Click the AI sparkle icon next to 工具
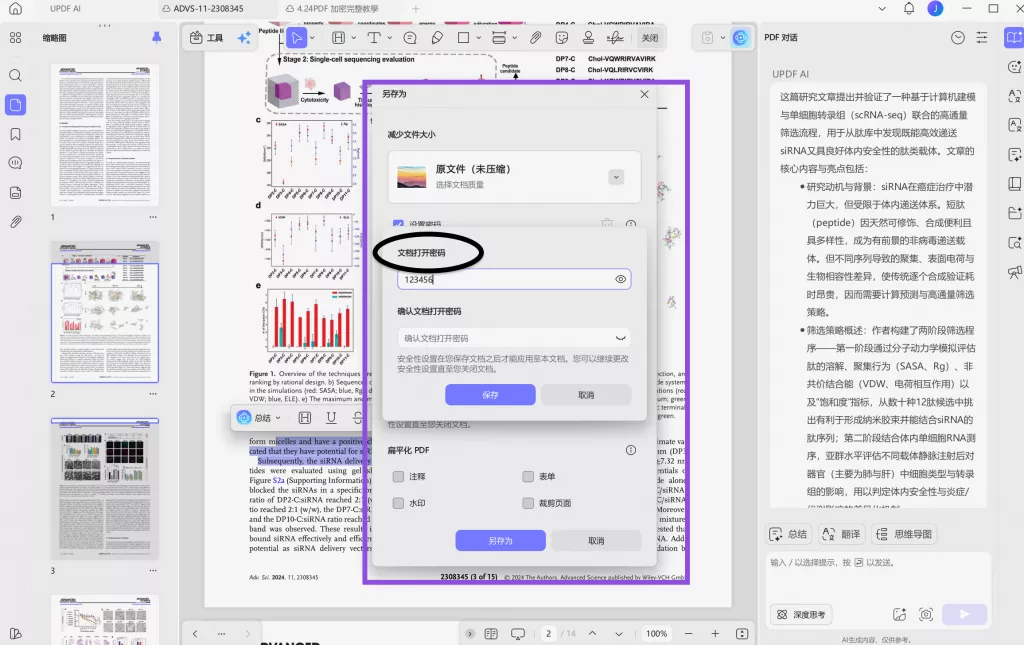Viewport: 1024px width, 645px height. click(x=243, y=38)
